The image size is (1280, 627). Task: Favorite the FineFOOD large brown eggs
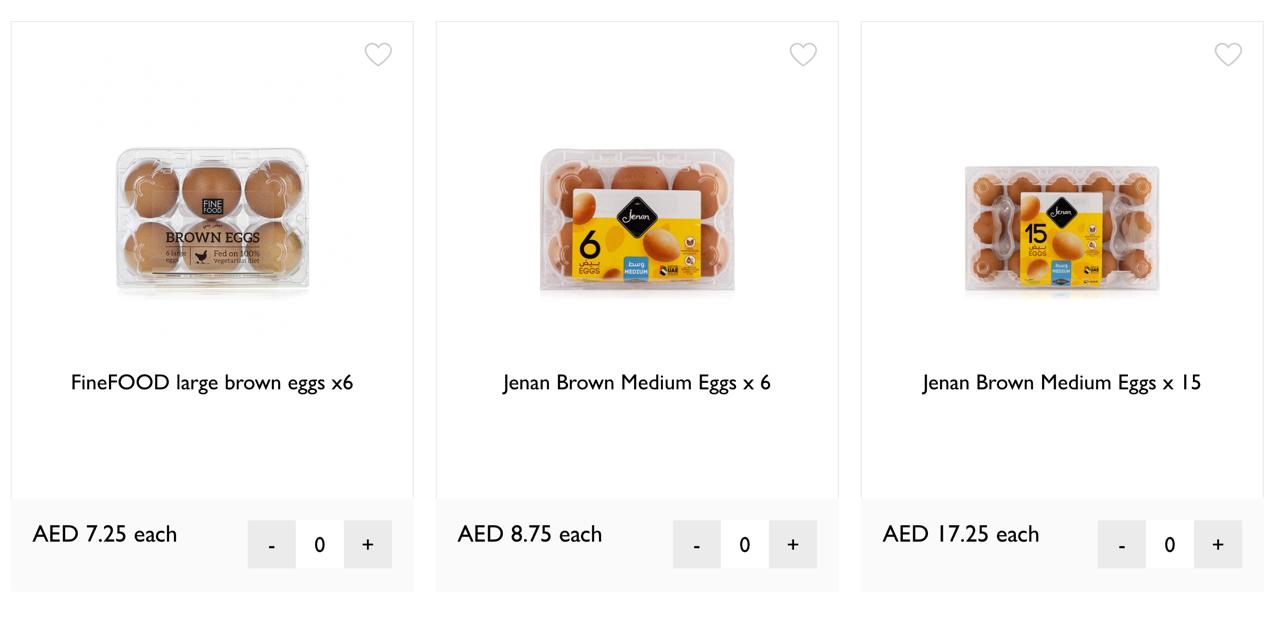click(x=378, y=55)
